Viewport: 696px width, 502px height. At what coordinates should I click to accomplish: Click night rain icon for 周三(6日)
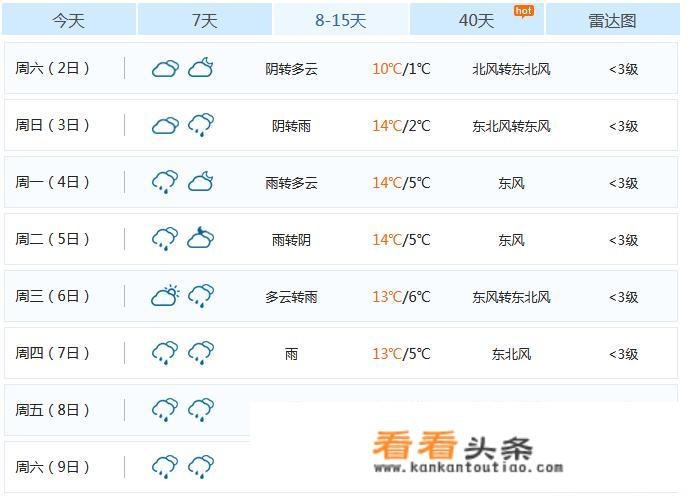[201, 296]
